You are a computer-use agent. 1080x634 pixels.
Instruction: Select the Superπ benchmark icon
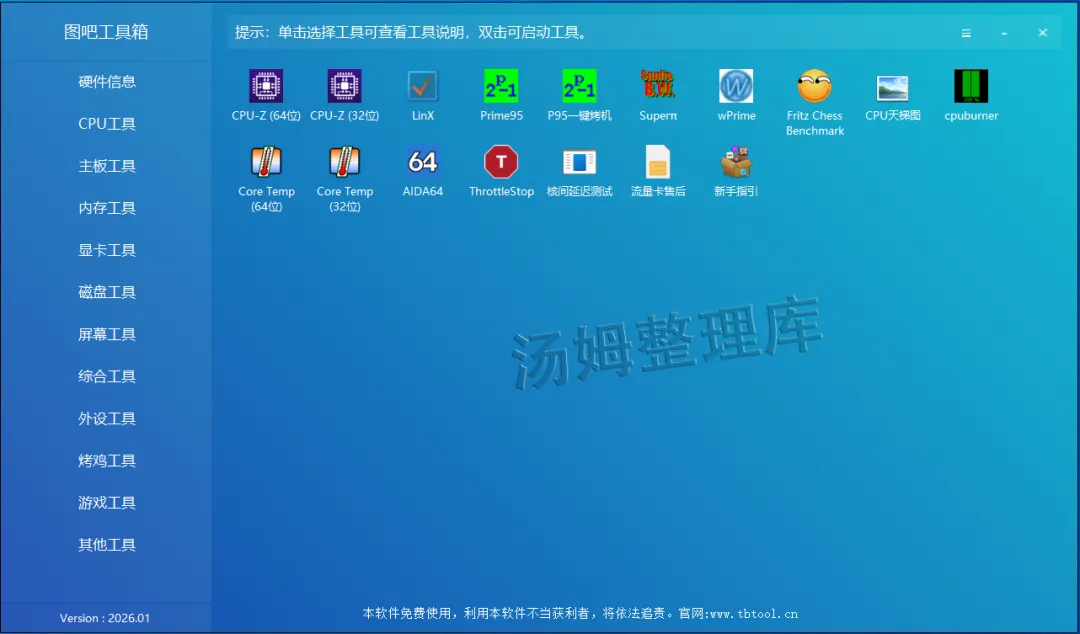[658, 85]
